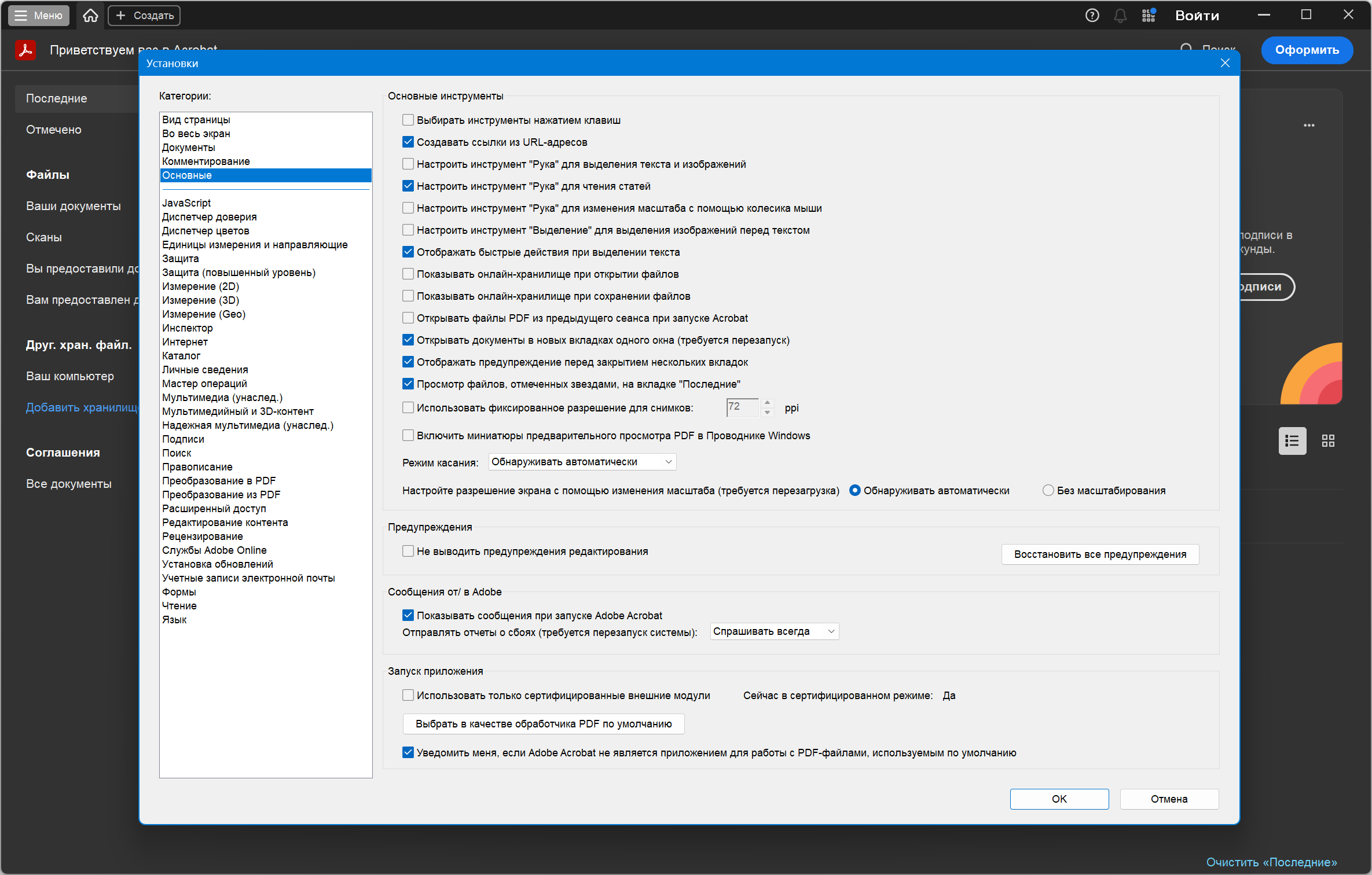The width and height of the screenshot is (1372, 875).
Task: Open the Help question mark icon
Action: (1092, 16)
